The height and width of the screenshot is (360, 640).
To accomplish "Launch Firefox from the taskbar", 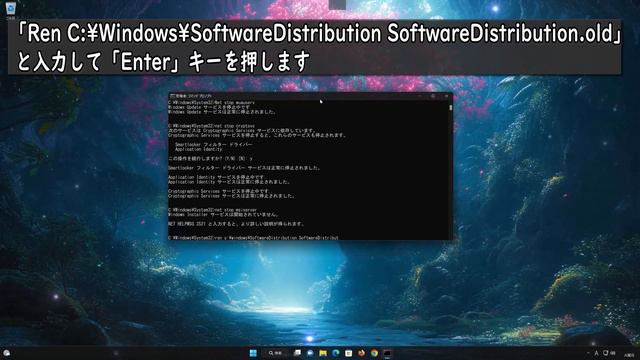I will coord(361,353).
